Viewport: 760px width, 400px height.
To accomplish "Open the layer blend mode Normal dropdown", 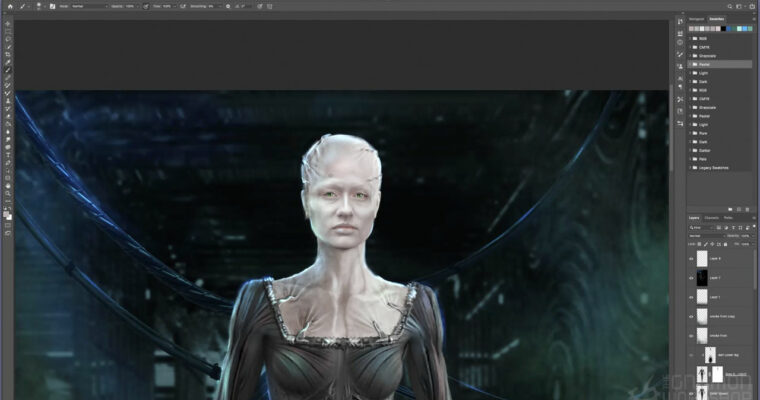I will point(707,236).
